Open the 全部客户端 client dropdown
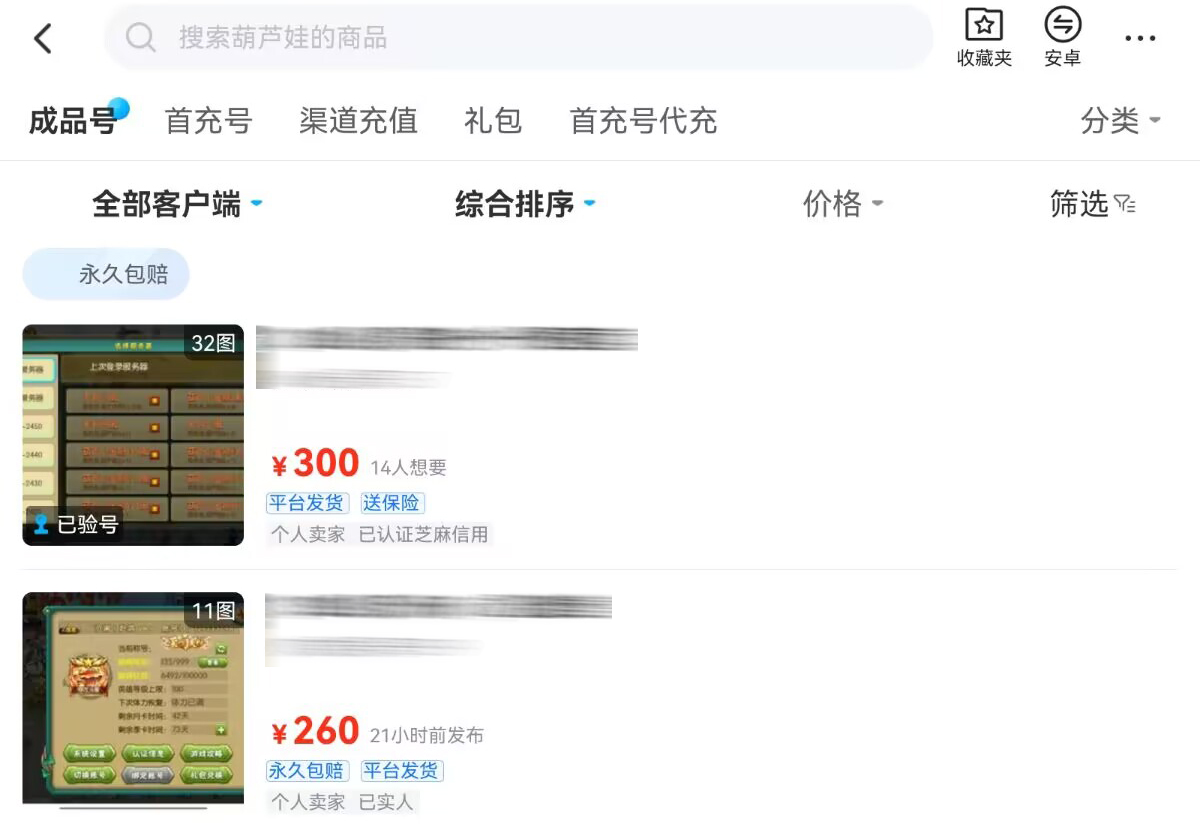 (x=177, y=204)
